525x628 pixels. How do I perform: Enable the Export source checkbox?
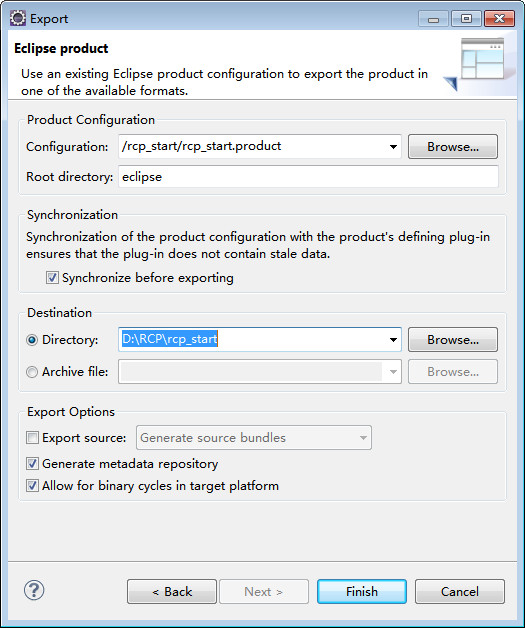tap(32, 437)
